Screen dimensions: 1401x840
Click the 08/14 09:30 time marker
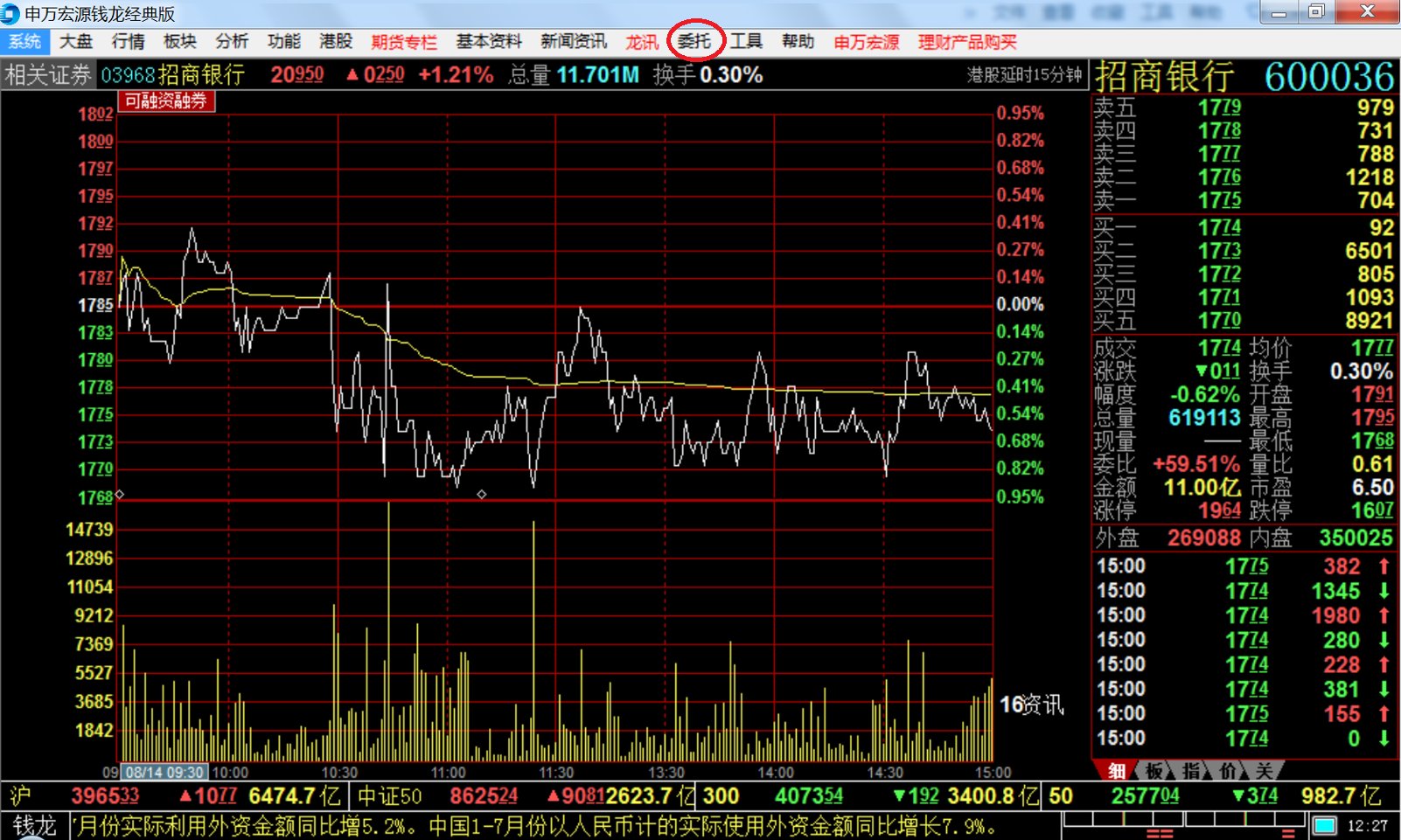tap(164, 773)
